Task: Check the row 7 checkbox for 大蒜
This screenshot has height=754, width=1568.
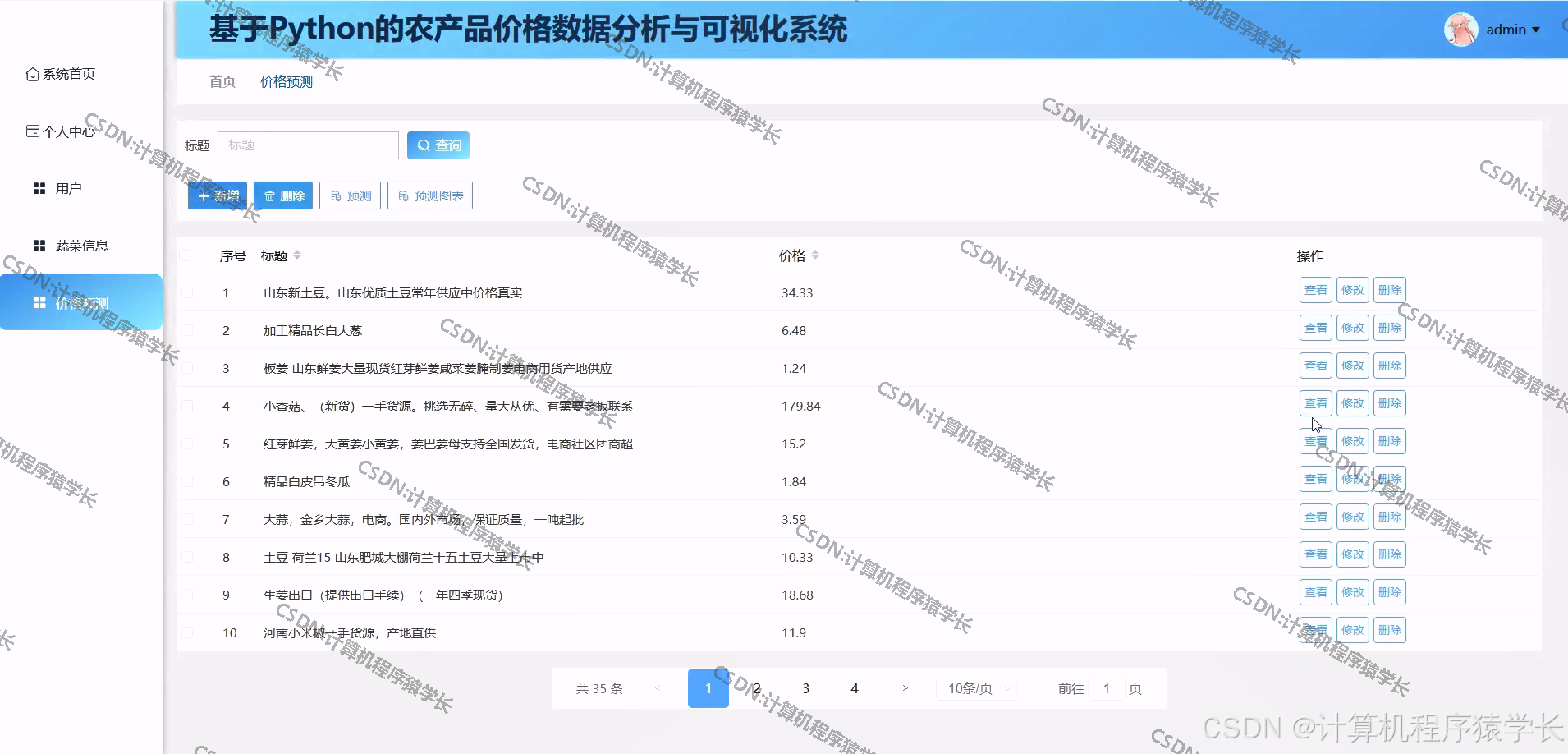Action: pos(187,519)
